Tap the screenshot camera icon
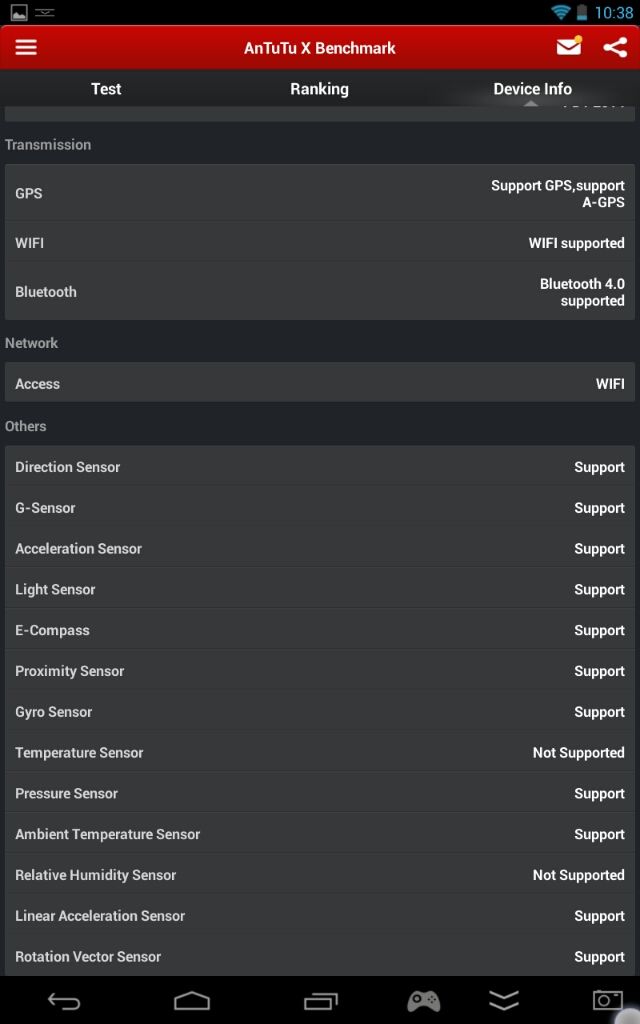640x1024 pixels. tap(607, 1000)
